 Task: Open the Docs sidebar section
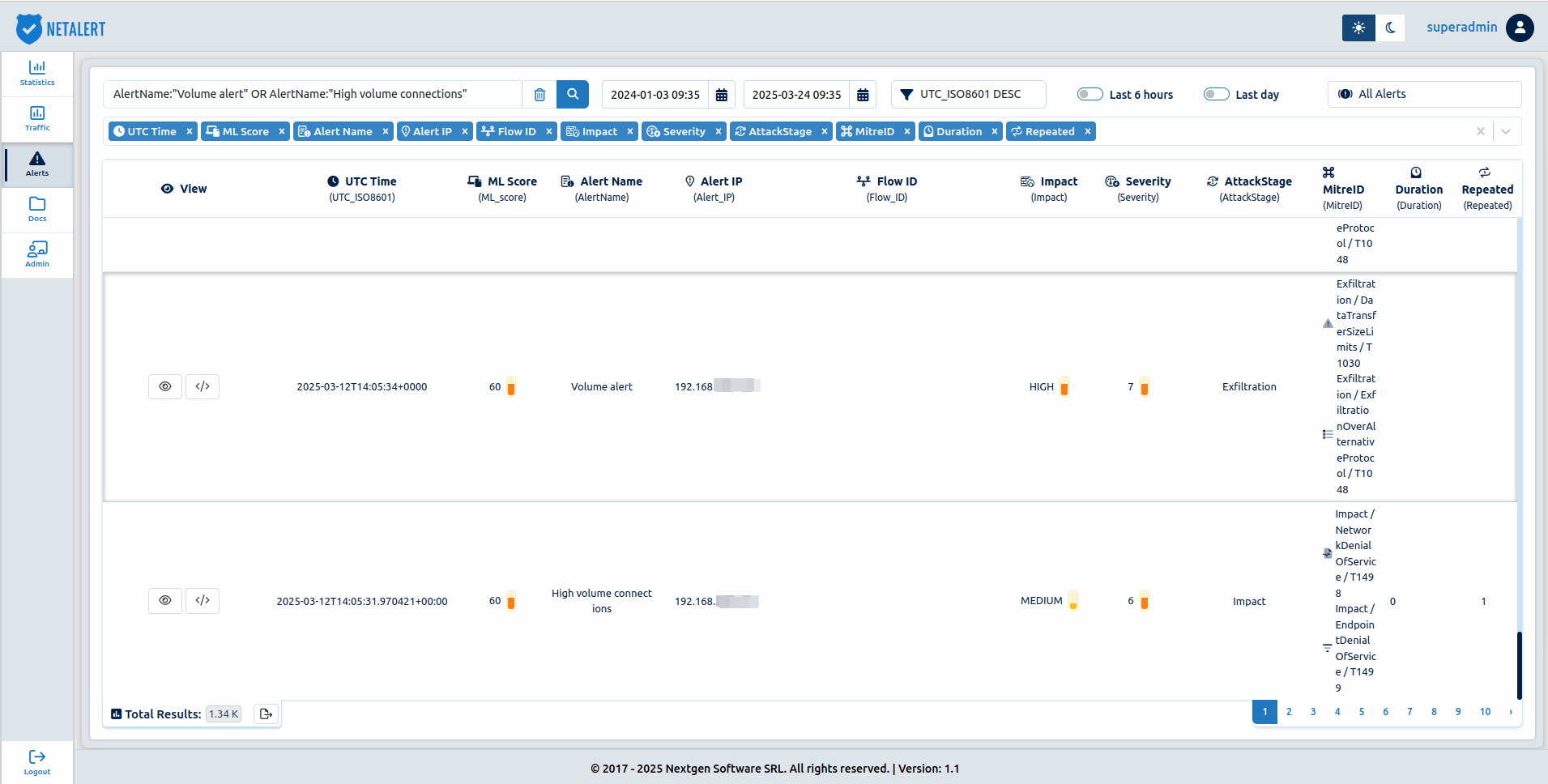37,210
